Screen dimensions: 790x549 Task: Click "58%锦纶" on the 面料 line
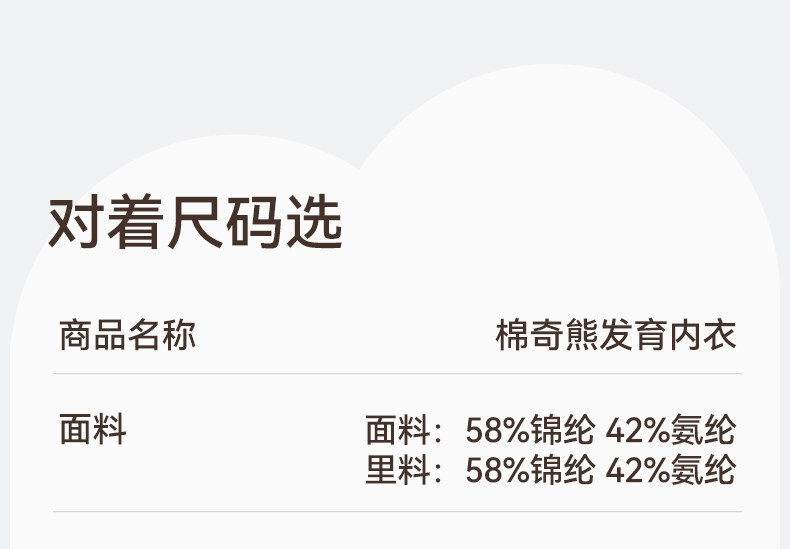click(528, 432)
